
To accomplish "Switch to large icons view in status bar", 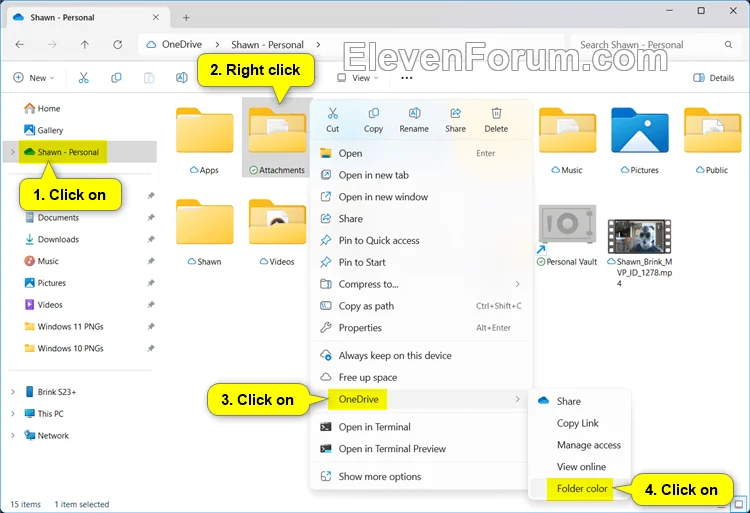I will pos(739,504).
